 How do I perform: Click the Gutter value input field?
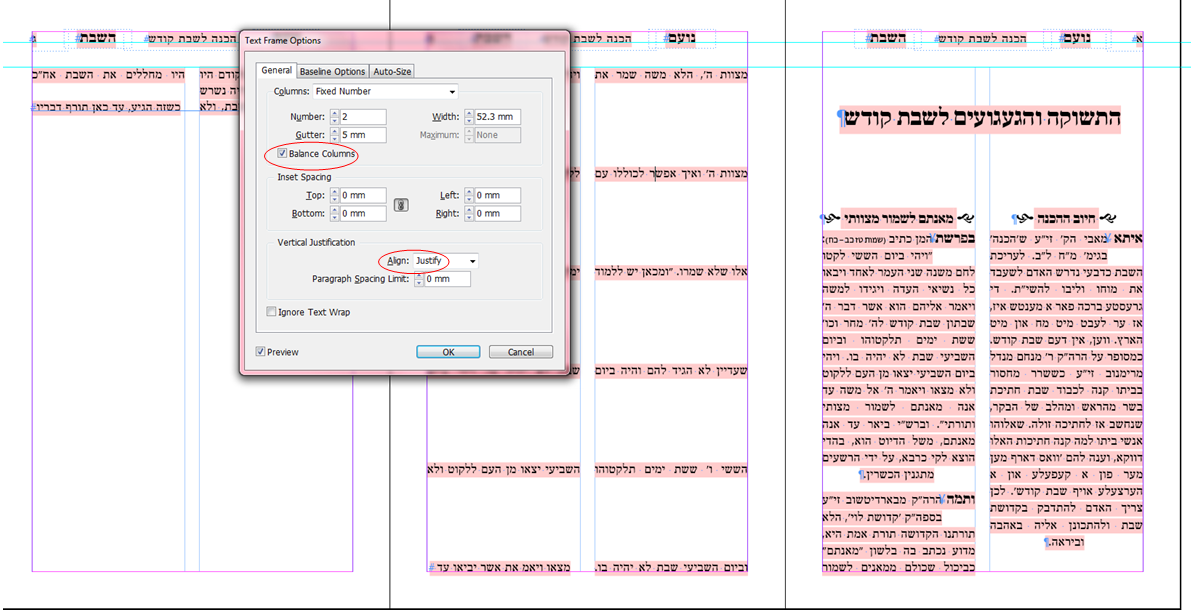pyautogui.click(x=363, y=135)
